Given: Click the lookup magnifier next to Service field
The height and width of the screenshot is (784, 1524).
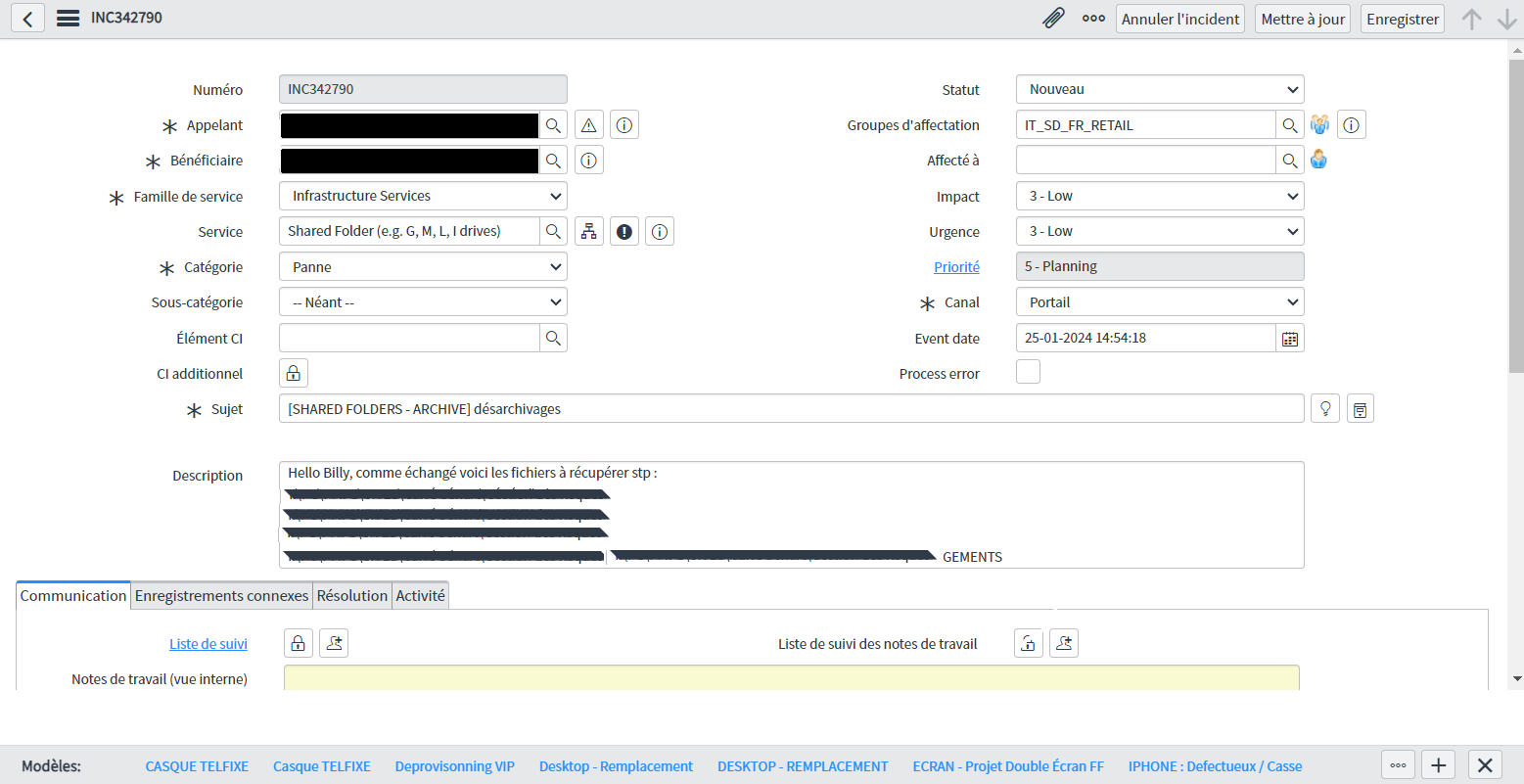Looking at the screenshot, I should point(553,232).
